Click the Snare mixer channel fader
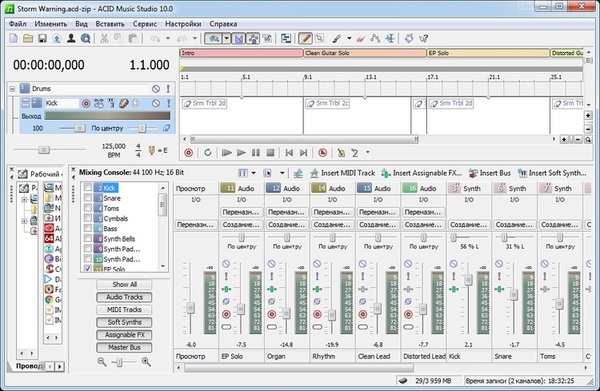 point(514,294)
